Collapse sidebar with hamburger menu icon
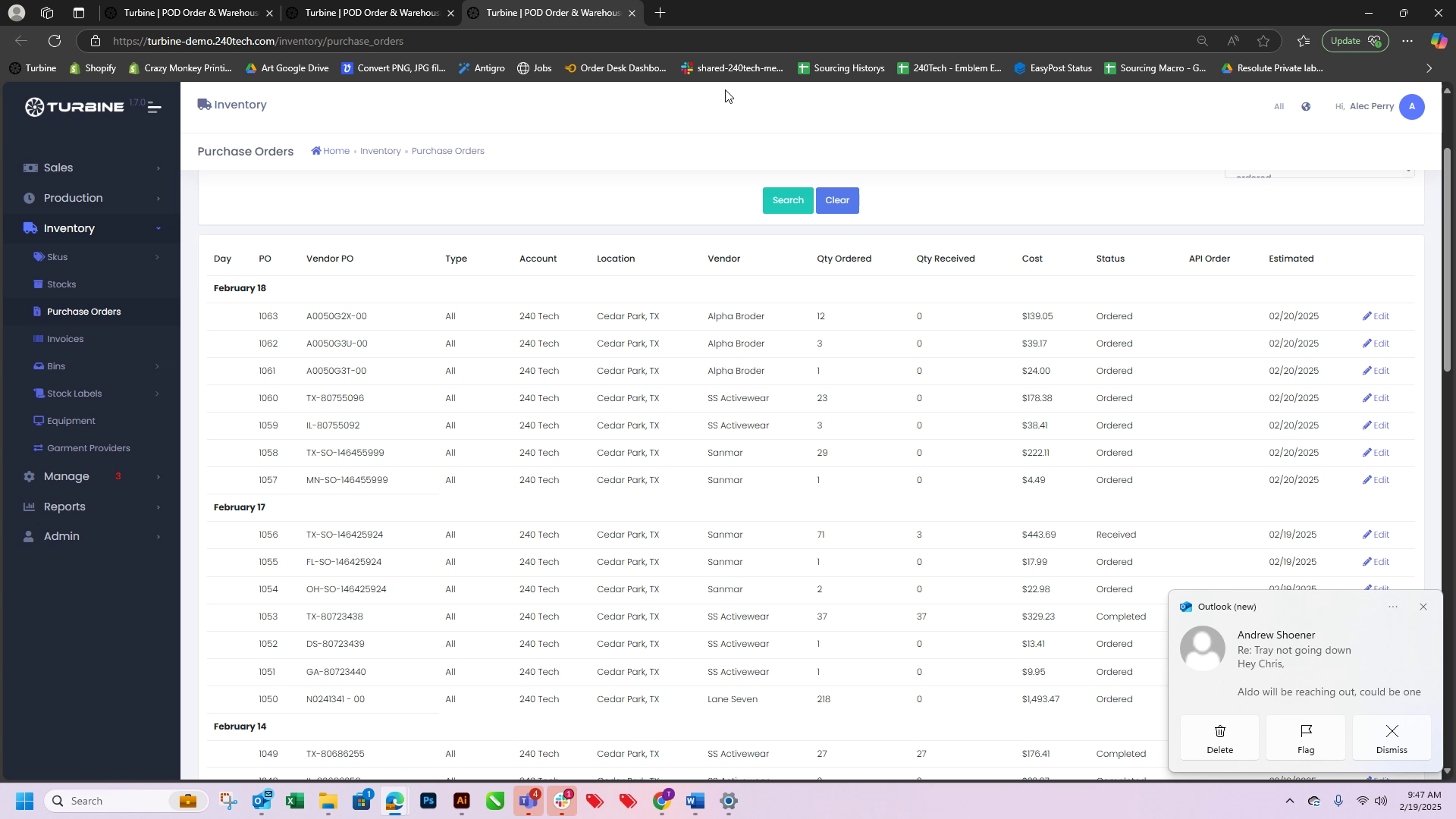 [154, 107]
